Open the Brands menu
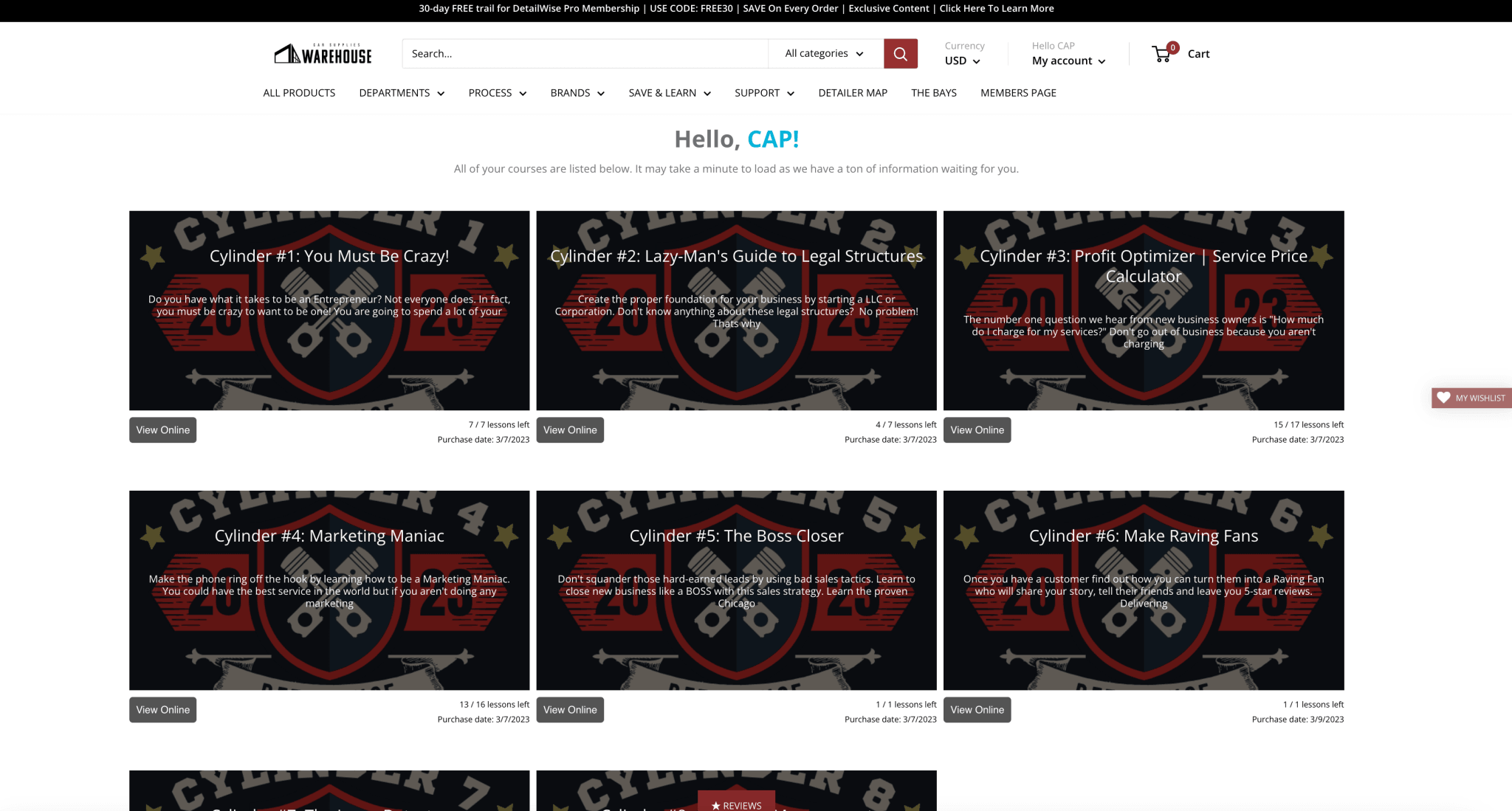1512x811 pixels. [x=577, y=93]
